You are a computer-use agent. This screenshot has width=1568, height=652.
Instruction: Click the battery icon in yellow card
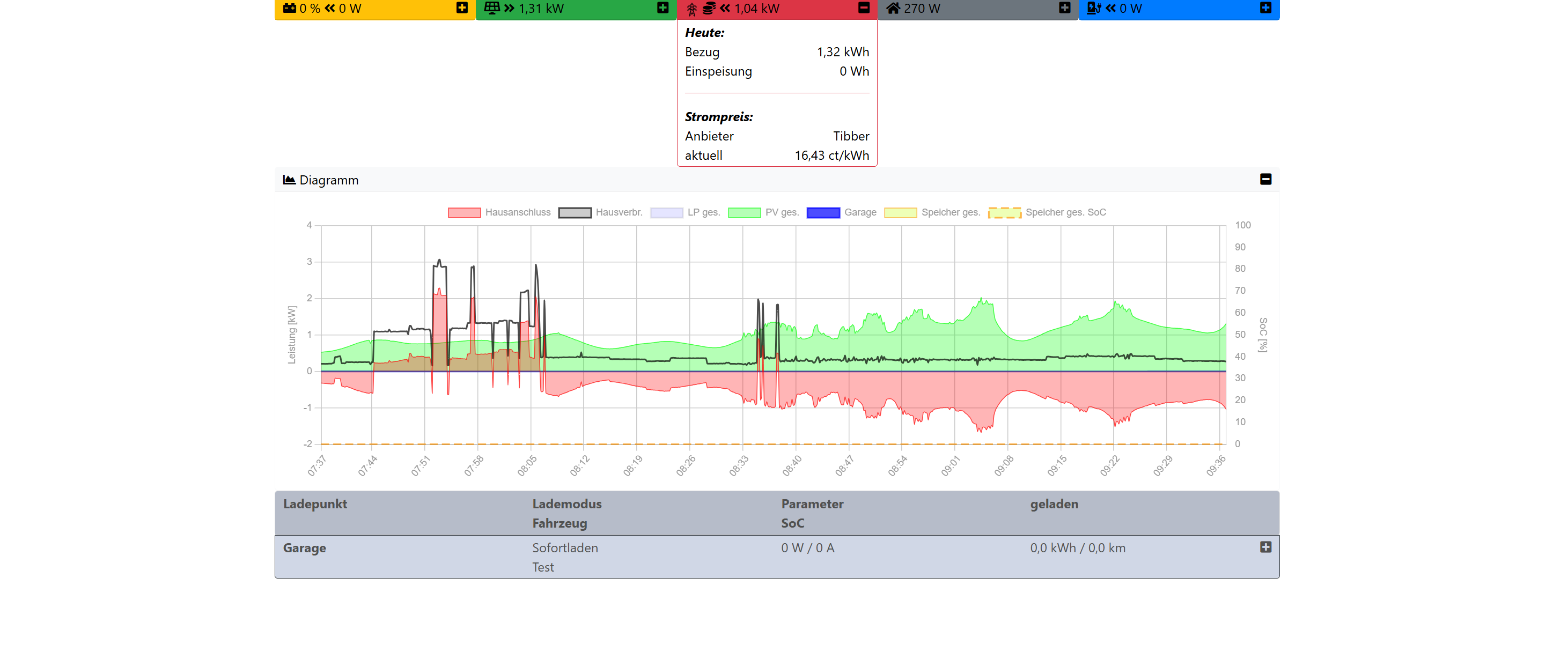[x=289, y=8]
